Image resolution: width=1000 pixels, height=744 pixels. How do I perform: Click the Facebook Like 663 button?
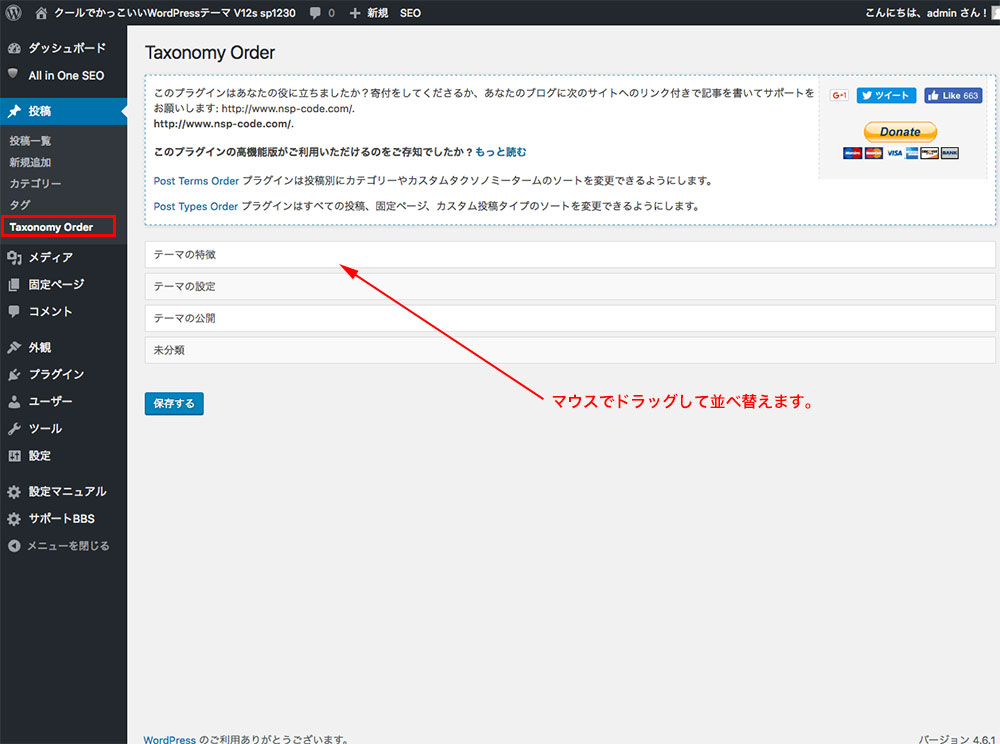click(x=953, y=96)
